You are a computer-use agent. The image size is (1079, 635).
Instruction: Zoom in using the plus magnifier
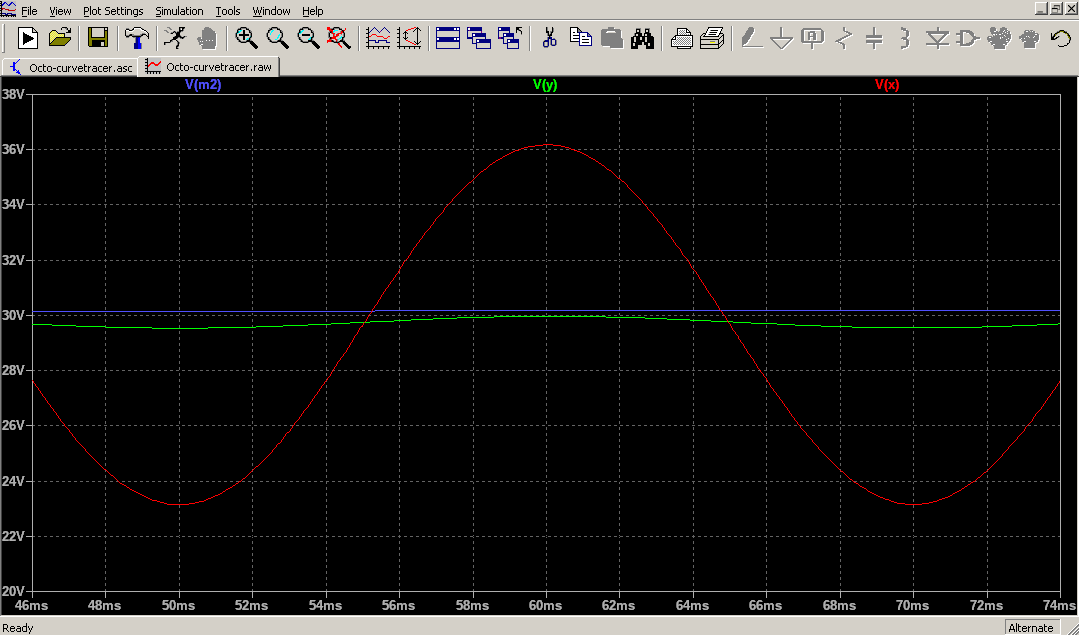tap(246, 38)
